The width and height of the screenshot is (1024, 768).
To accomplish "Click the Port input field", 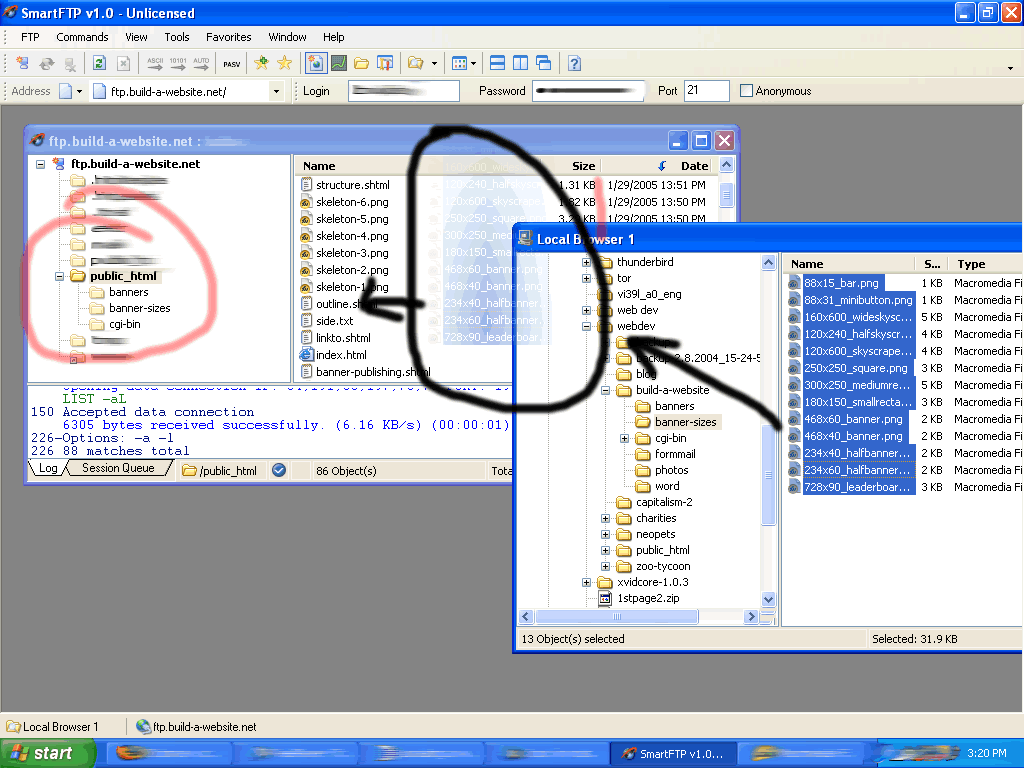I will (707, 91).
